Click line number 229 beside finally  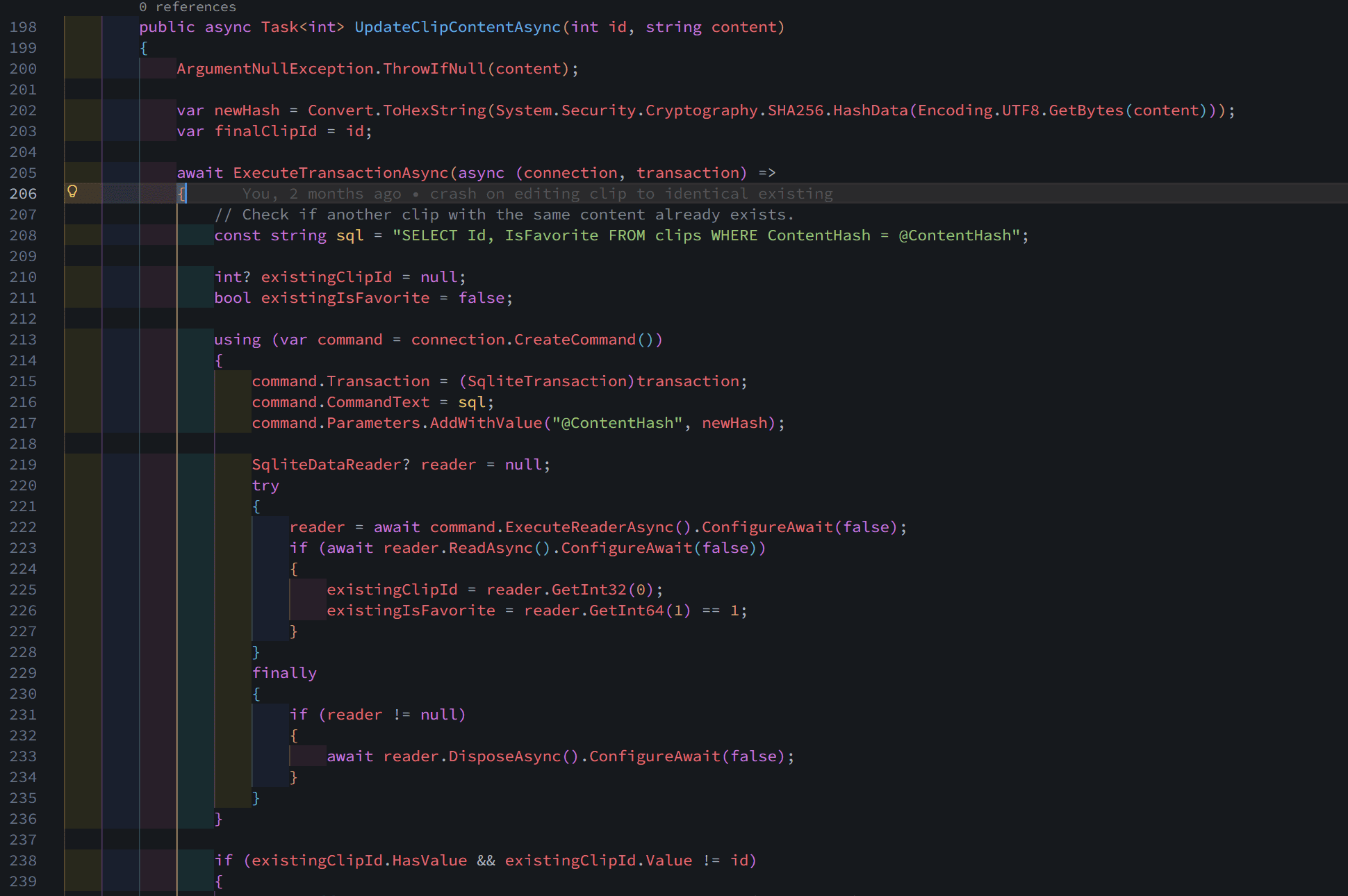click(x=23, y=673)
